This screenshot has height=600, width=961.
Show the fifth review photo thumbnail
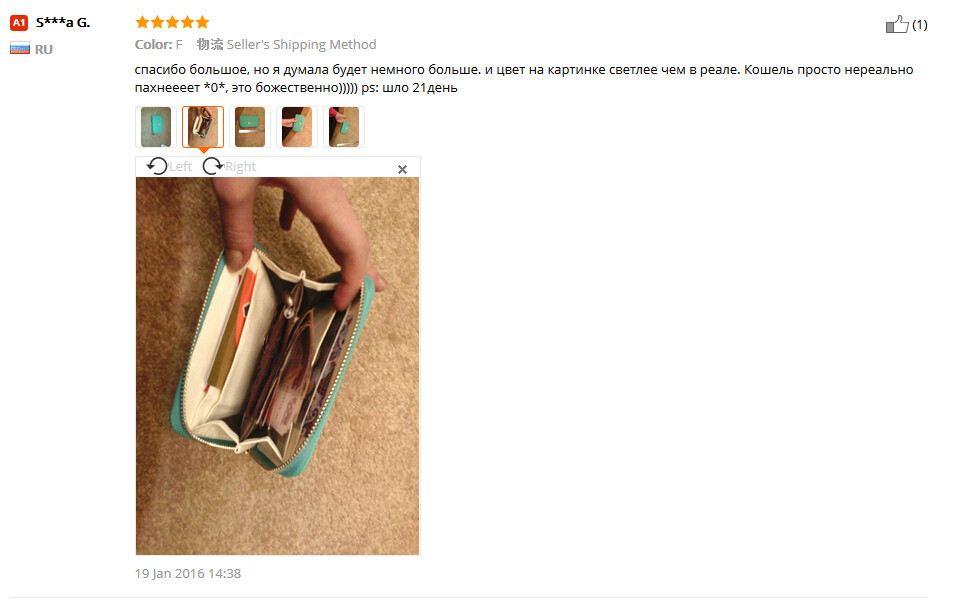(344, 127)
